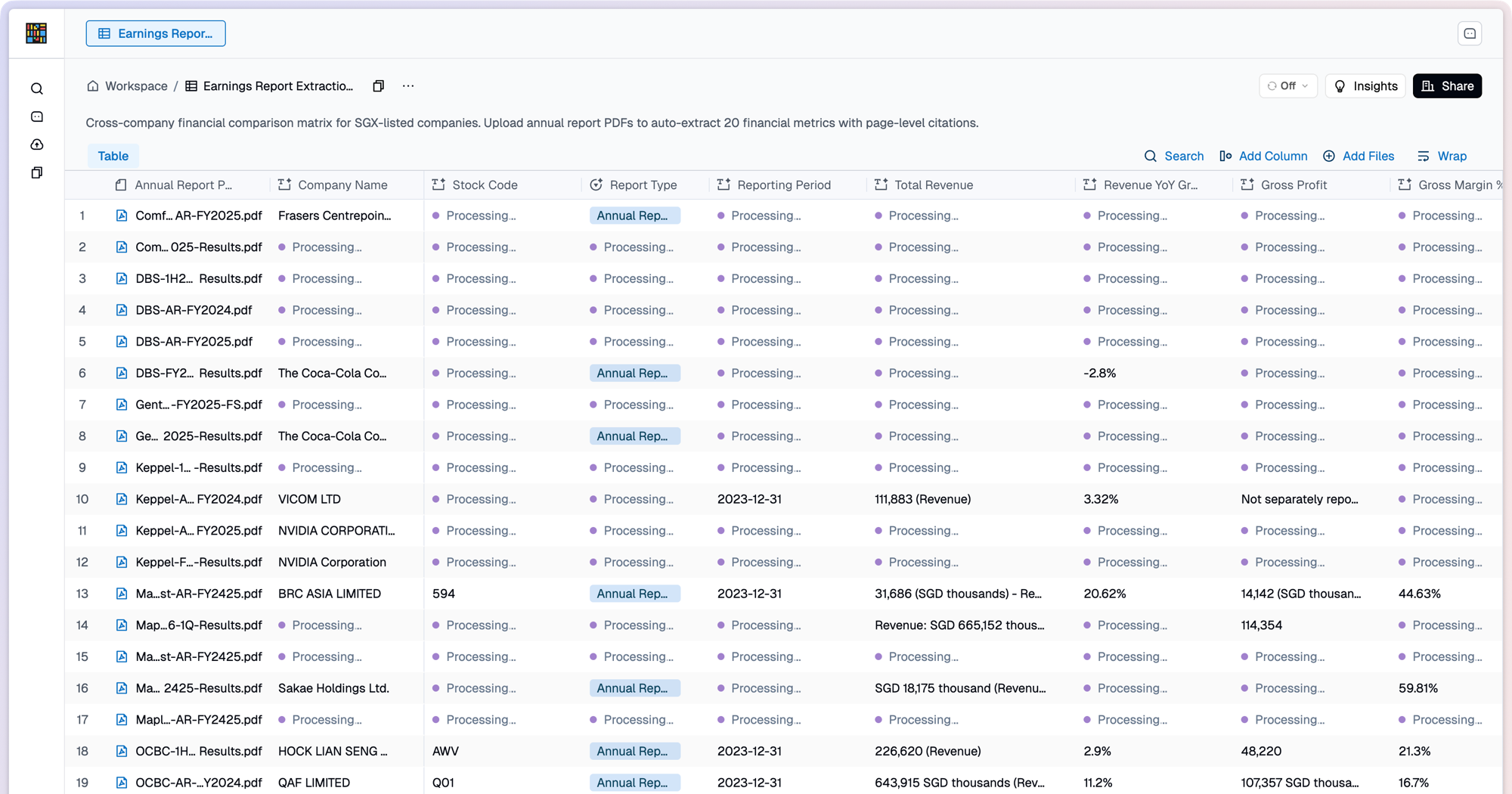Click the Share button
1512x794 pixels.
coord(1447,86)
